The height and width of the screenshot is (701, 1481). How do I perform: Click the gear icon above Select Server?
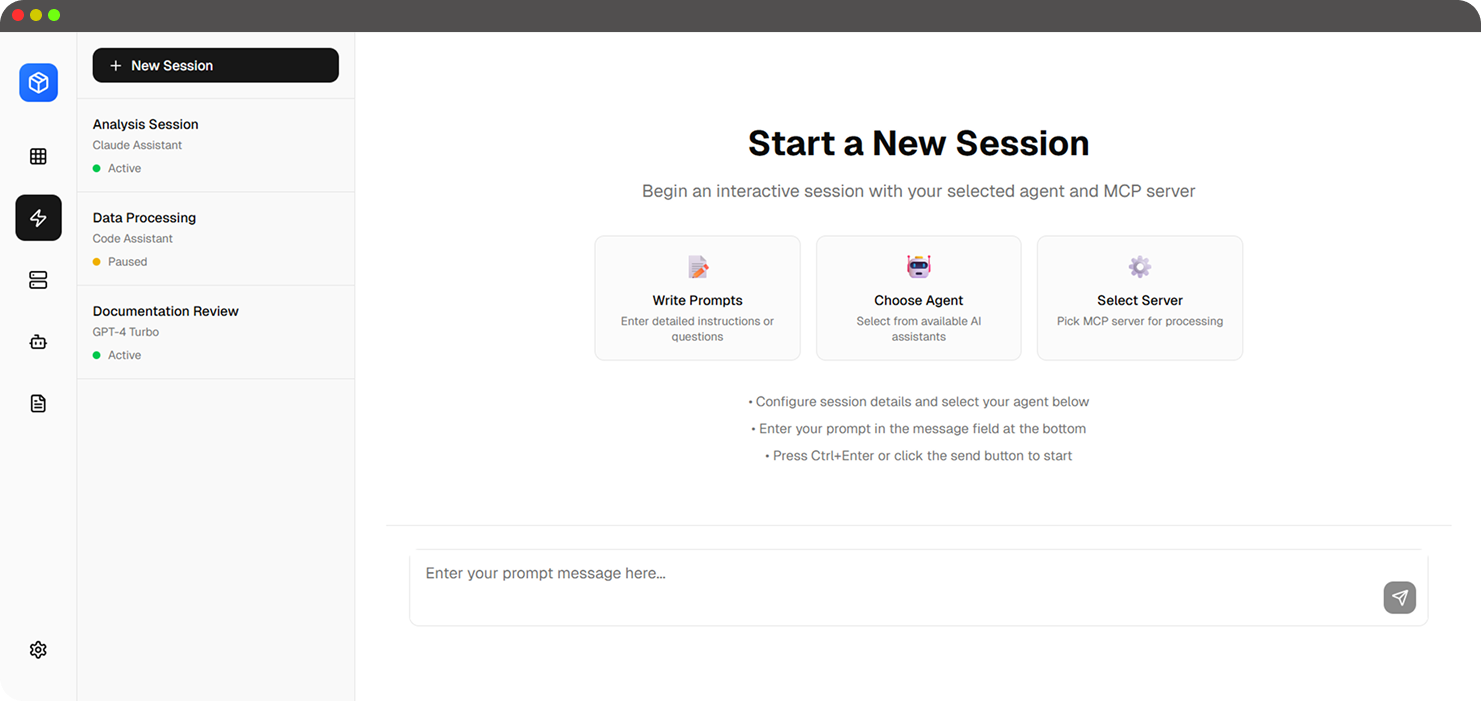1139,267
